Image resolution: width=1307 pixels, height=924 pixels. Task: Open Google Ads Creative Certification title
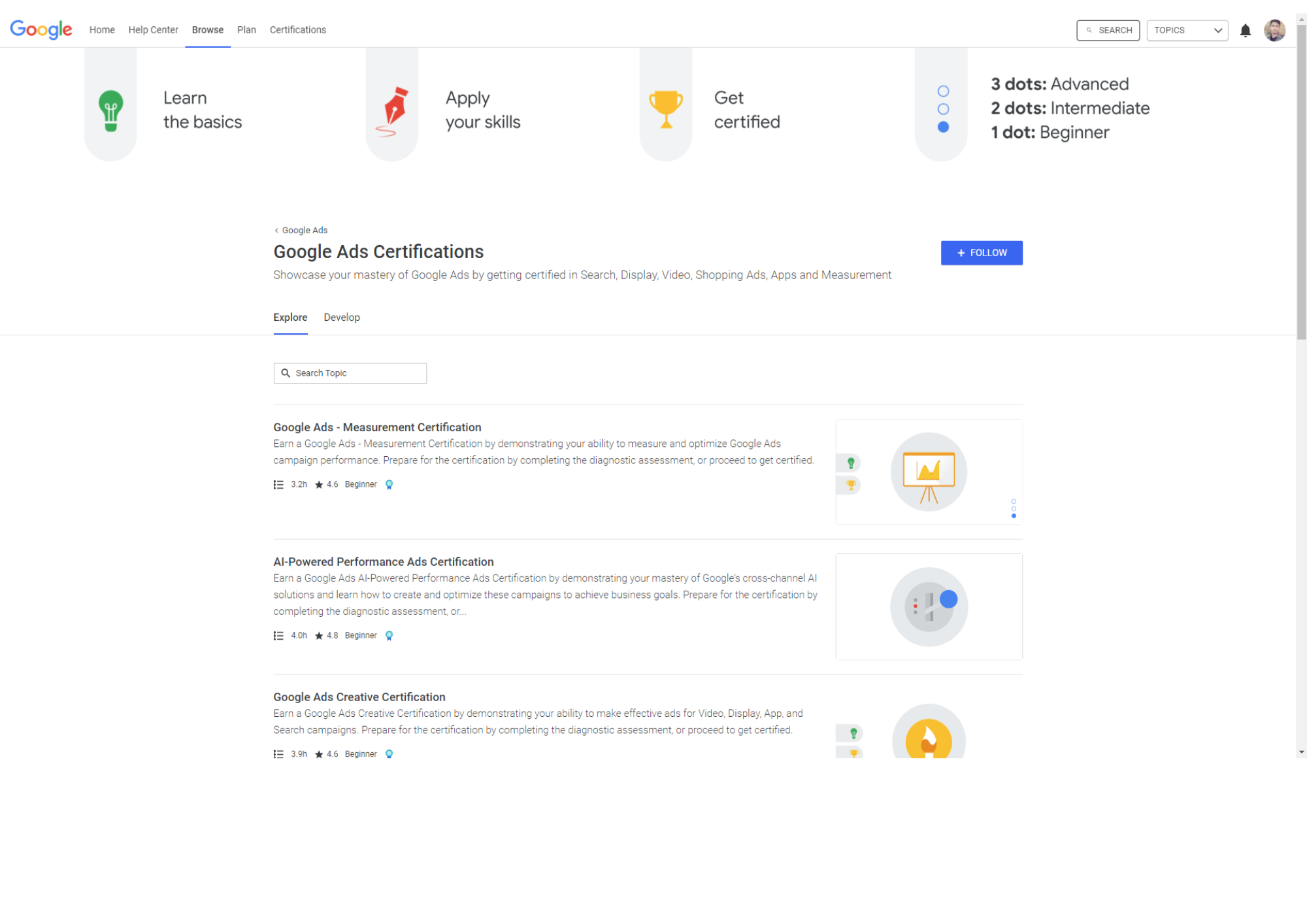359,697
